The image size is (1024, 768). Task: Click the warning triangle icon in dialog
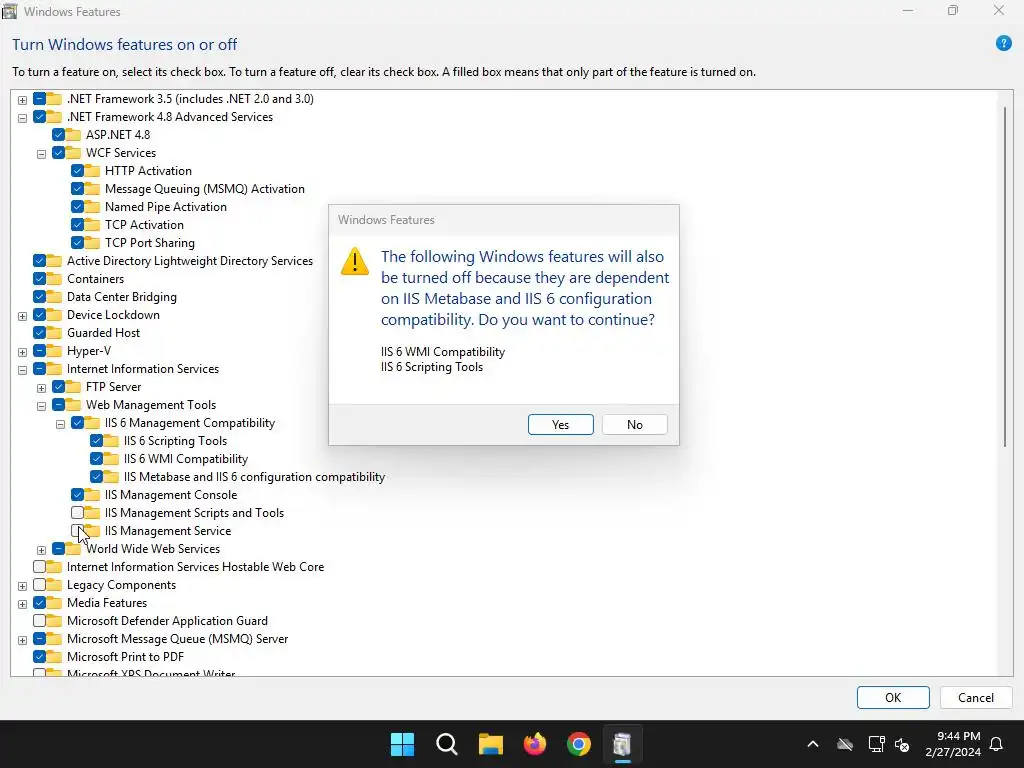tap(355, 262)
